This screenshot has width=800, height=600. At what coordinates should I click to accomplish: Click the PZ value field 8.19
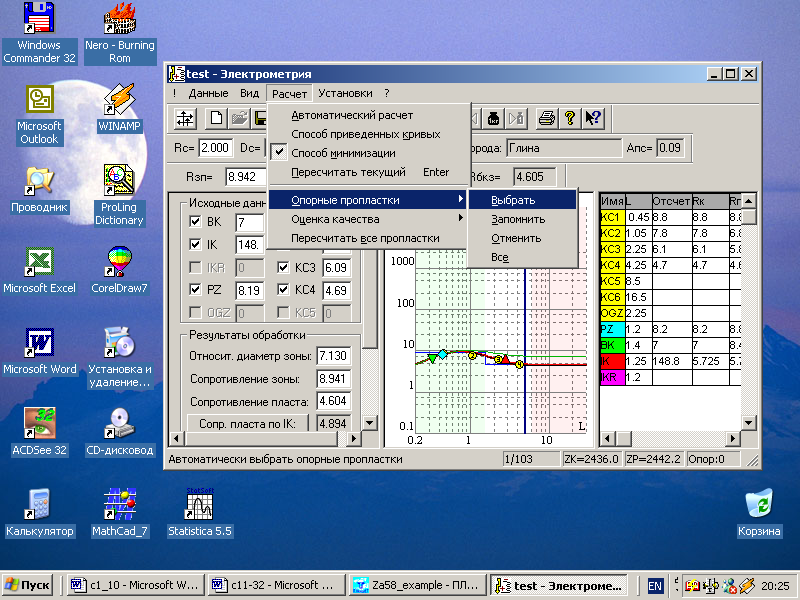coord(249,290)
